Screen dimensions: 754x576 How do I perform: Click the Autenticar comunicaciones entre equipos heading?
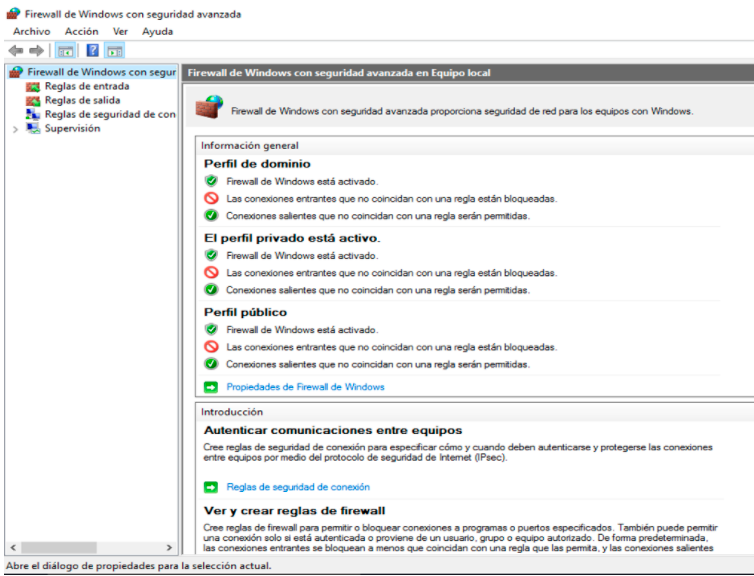coord(333,430)
